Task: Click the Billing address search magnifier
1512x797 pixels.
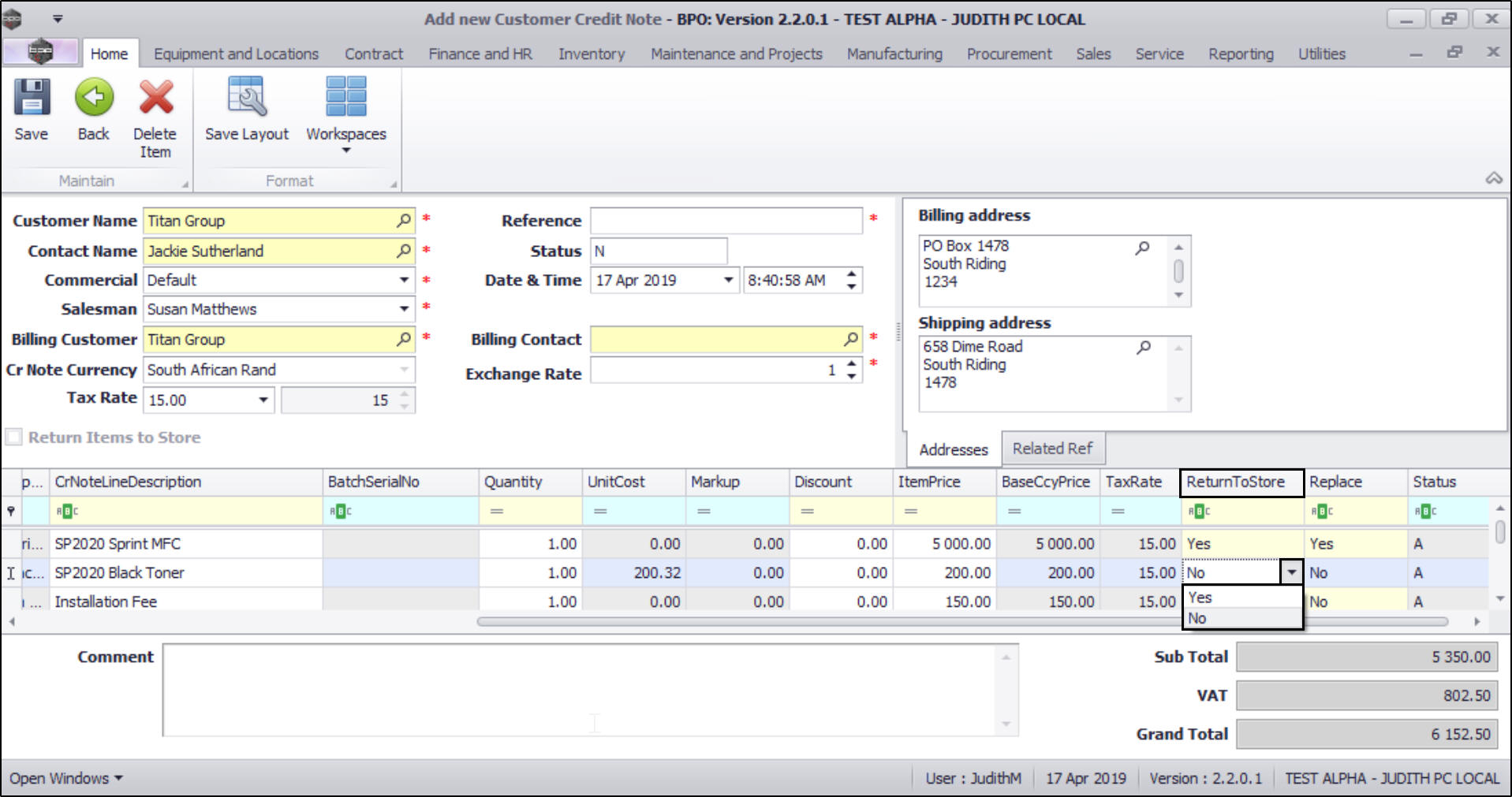Action: [x=1142, y=248]
